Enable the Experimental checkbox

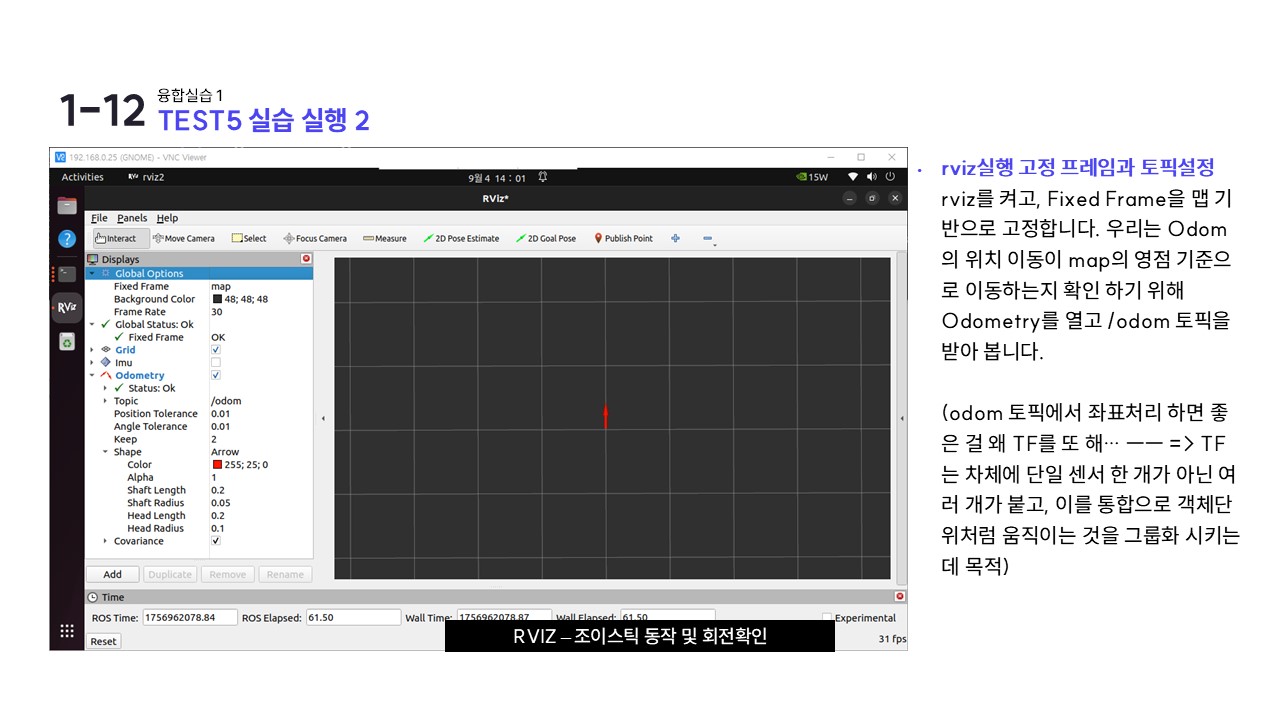827,618
